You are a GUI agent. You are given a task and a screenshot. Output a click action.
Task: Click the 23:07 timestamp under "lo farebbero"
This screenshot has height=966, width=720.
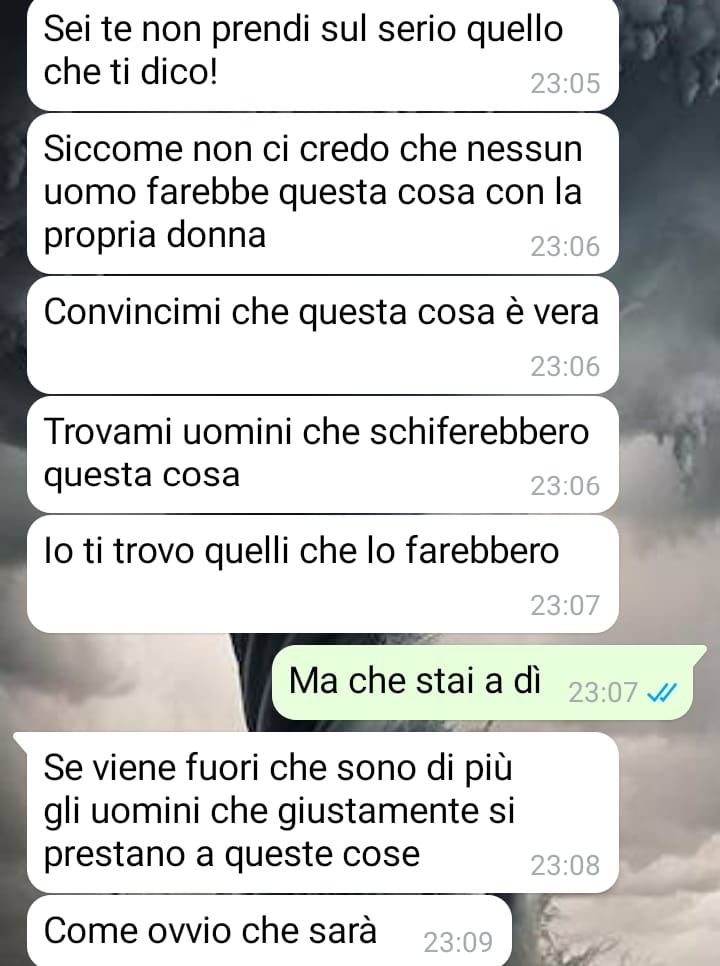pyautogui.click(x=565, y=606)
